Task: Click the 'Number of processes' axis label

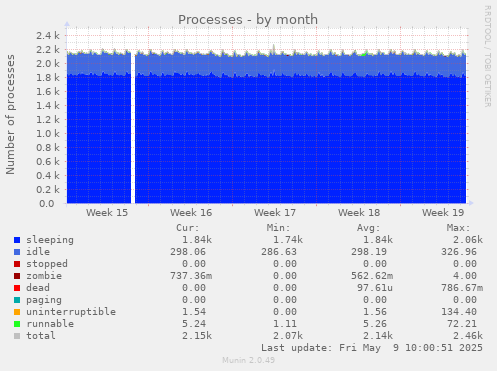Action: point(10,114)
